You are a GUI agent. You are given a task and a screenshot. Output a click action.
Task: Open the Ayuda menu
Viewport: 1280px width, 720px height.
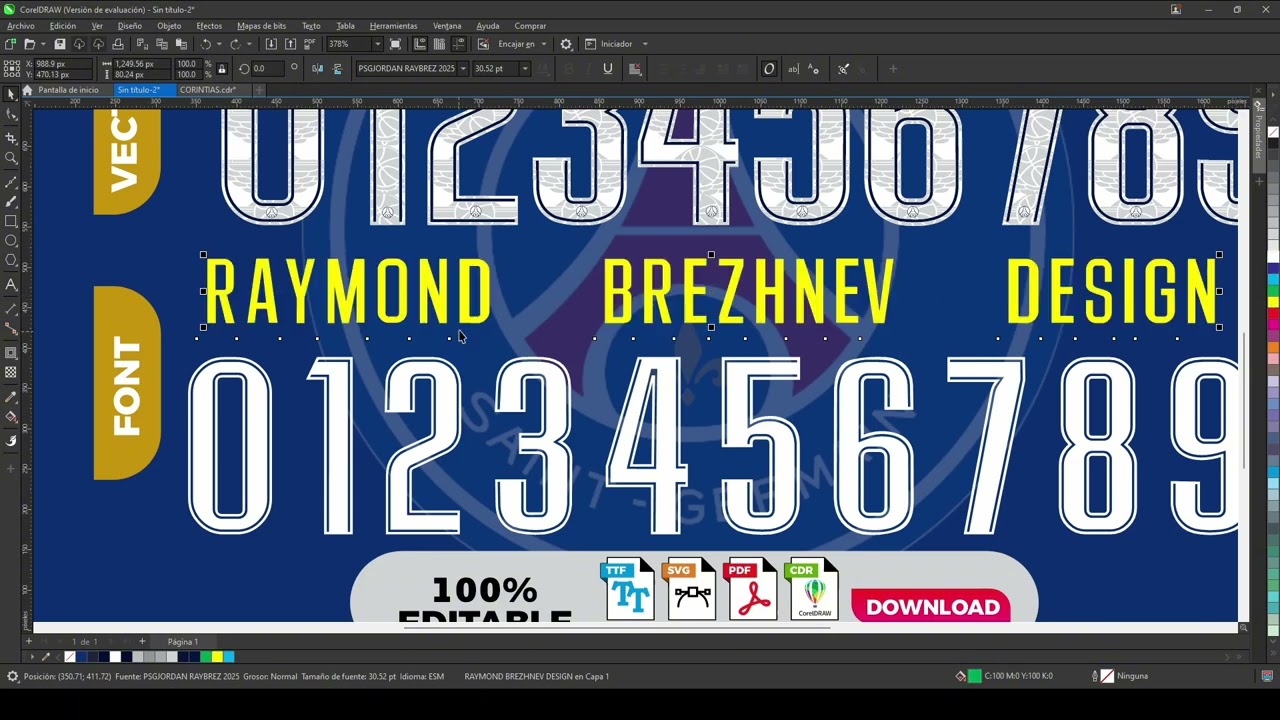pyautogui.click(x=487, y=26)
